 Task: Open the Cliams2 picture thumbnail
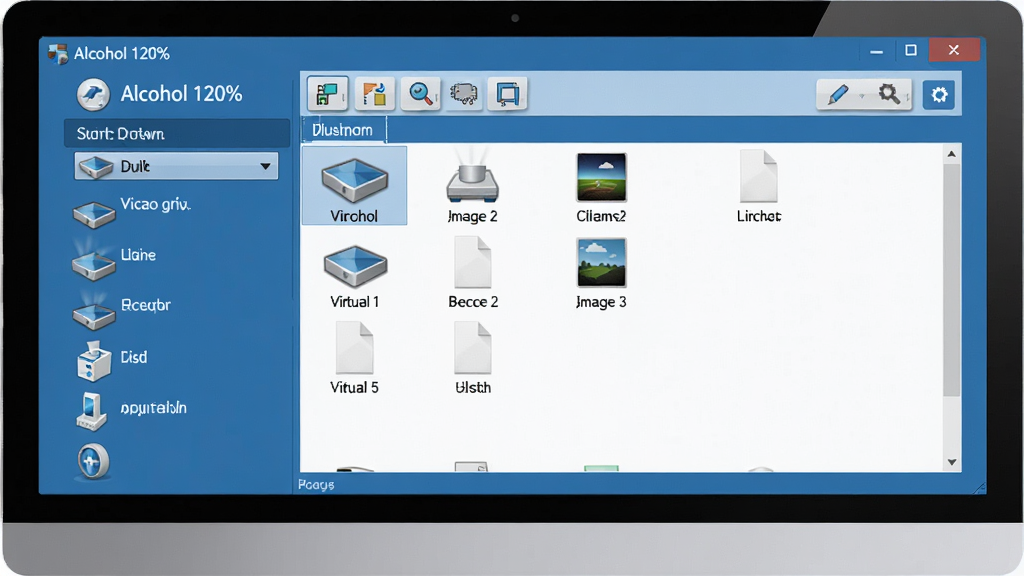click(x=601, y=186)
